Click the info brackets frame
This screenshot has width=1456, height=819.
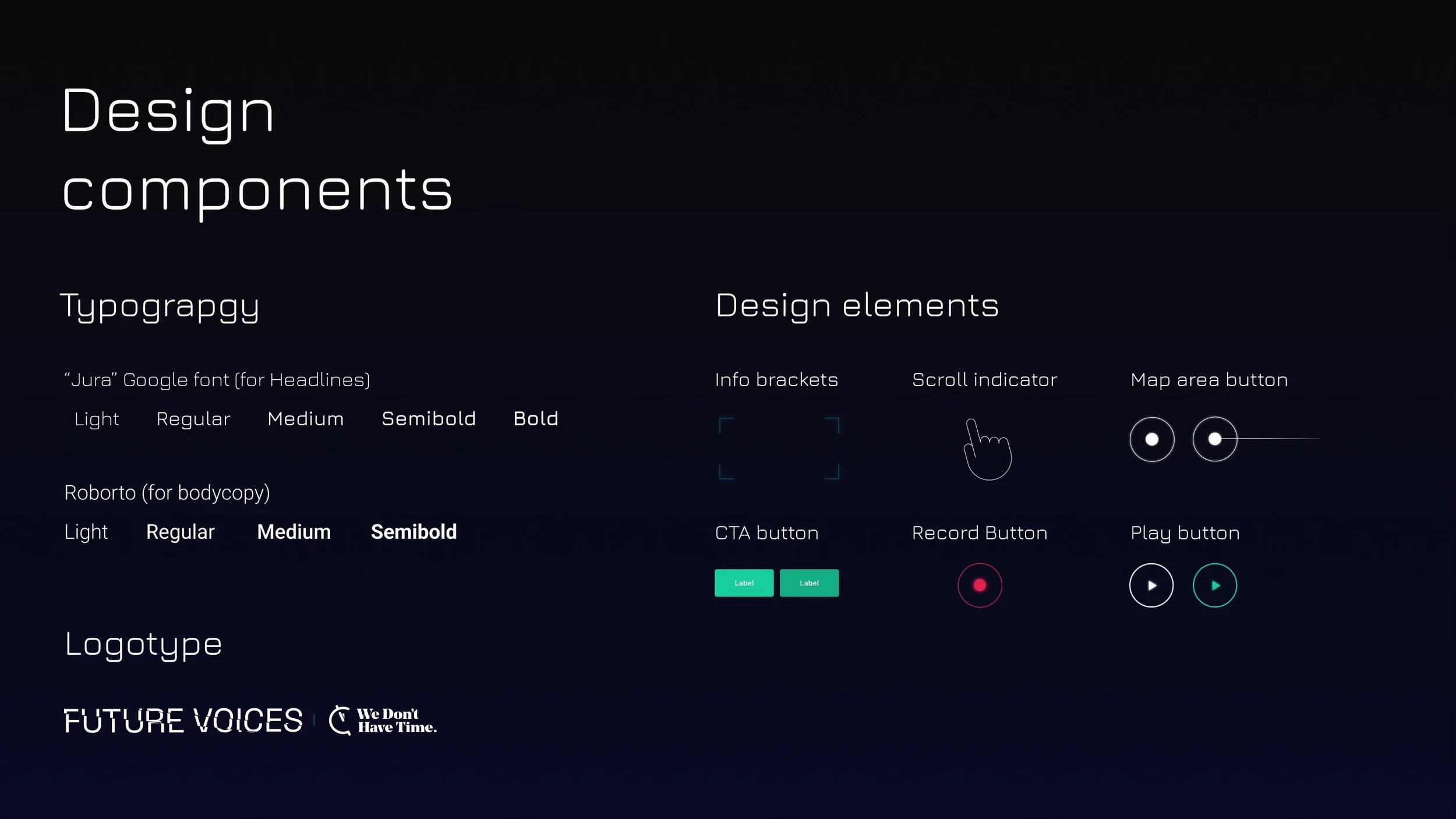click(x=779, y=448)
